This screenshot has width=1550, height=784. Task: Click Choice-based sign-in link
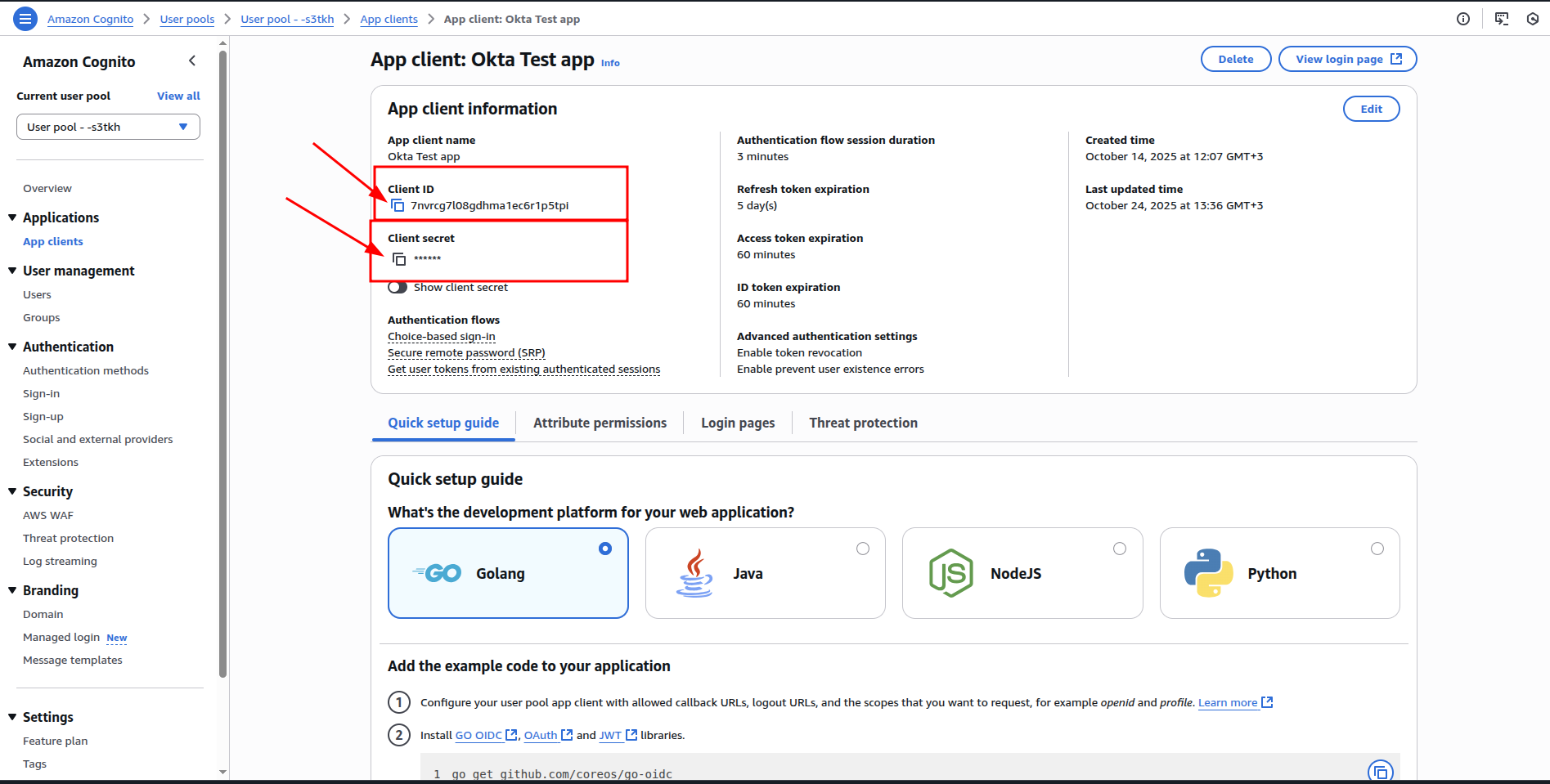[442, 336]
